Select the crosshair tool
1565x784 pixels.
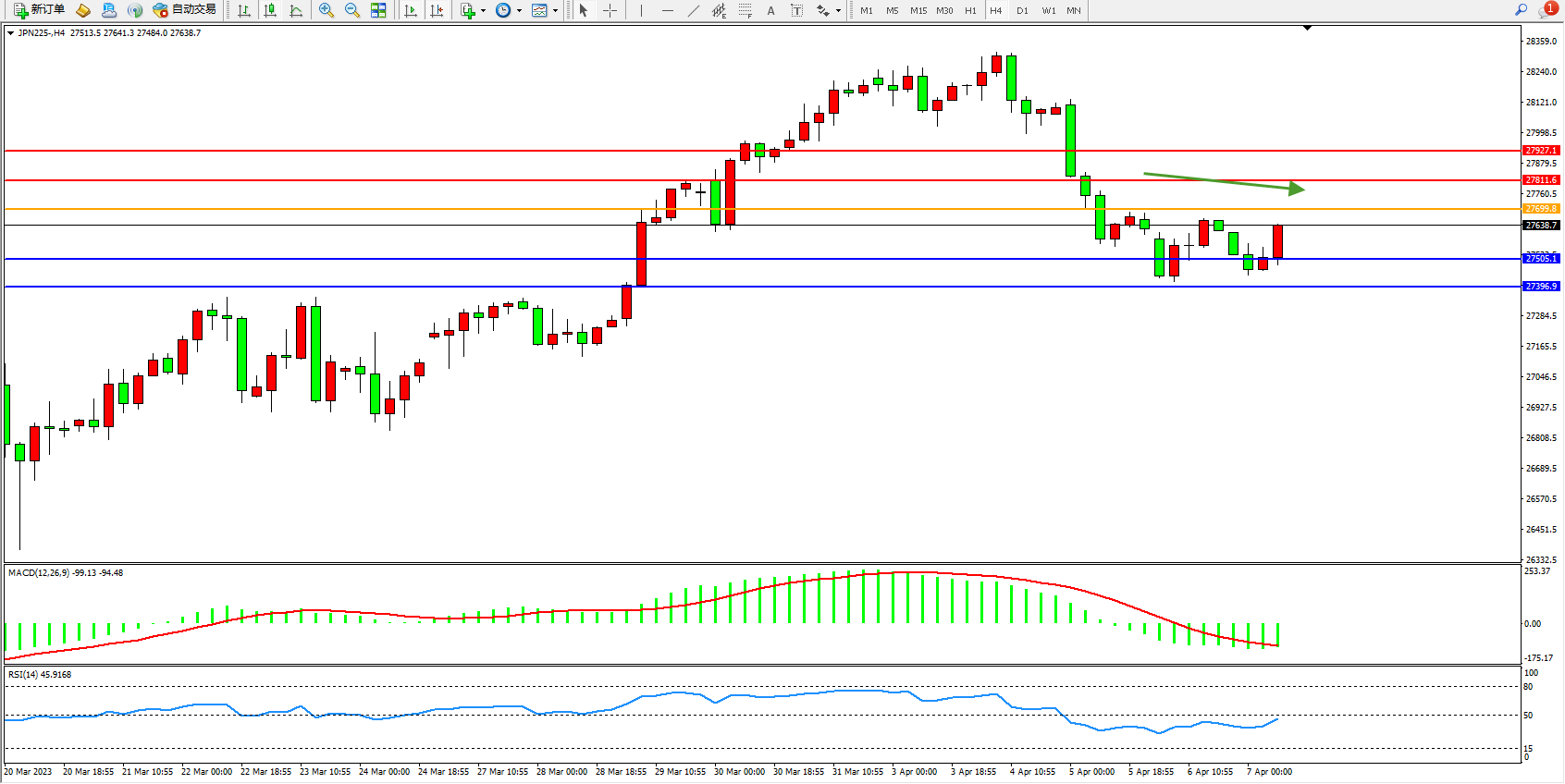(610, 10)
